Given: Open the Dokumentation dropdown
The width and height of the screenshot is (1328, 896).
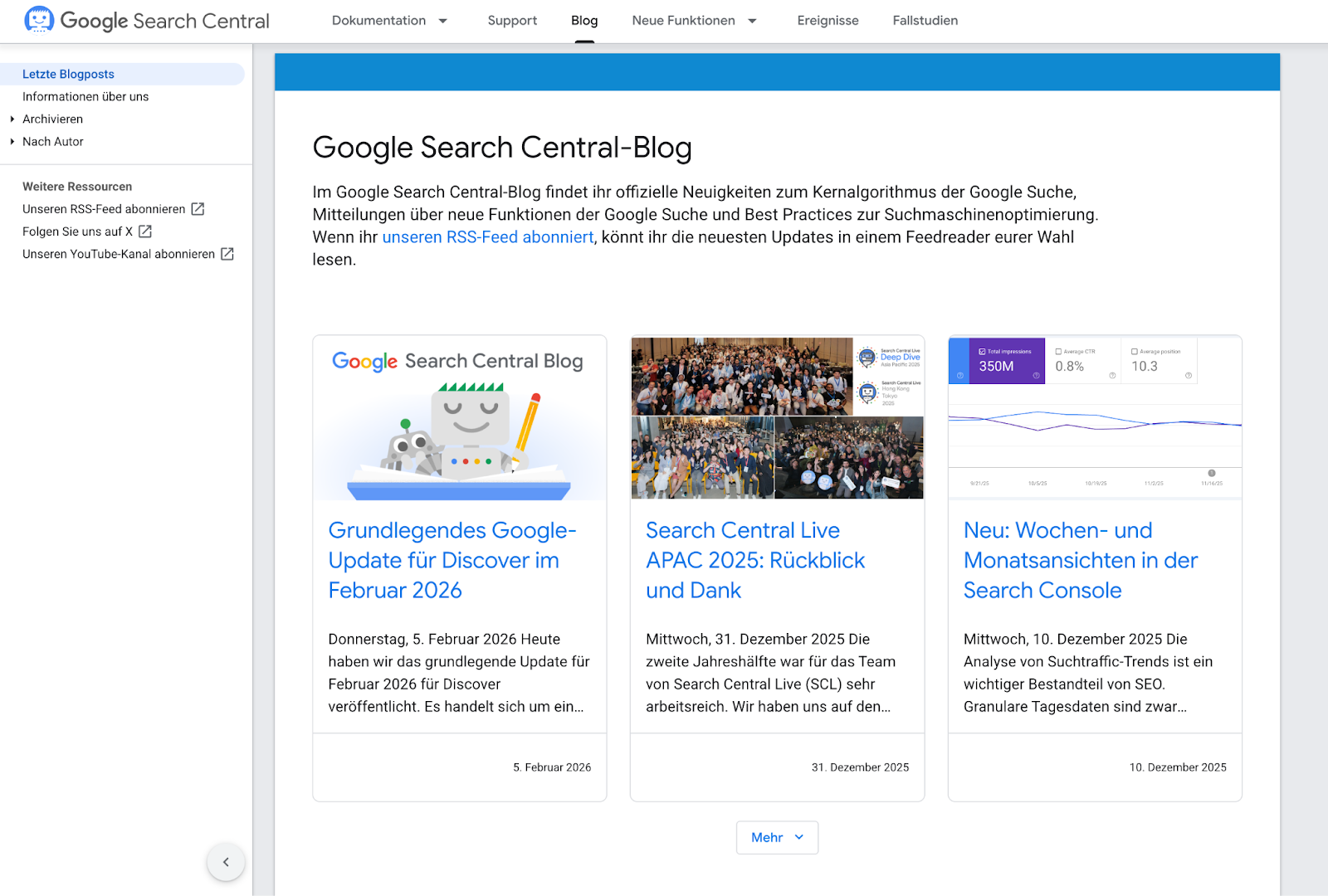Looking at the screenshot, I should click(390, 21).
